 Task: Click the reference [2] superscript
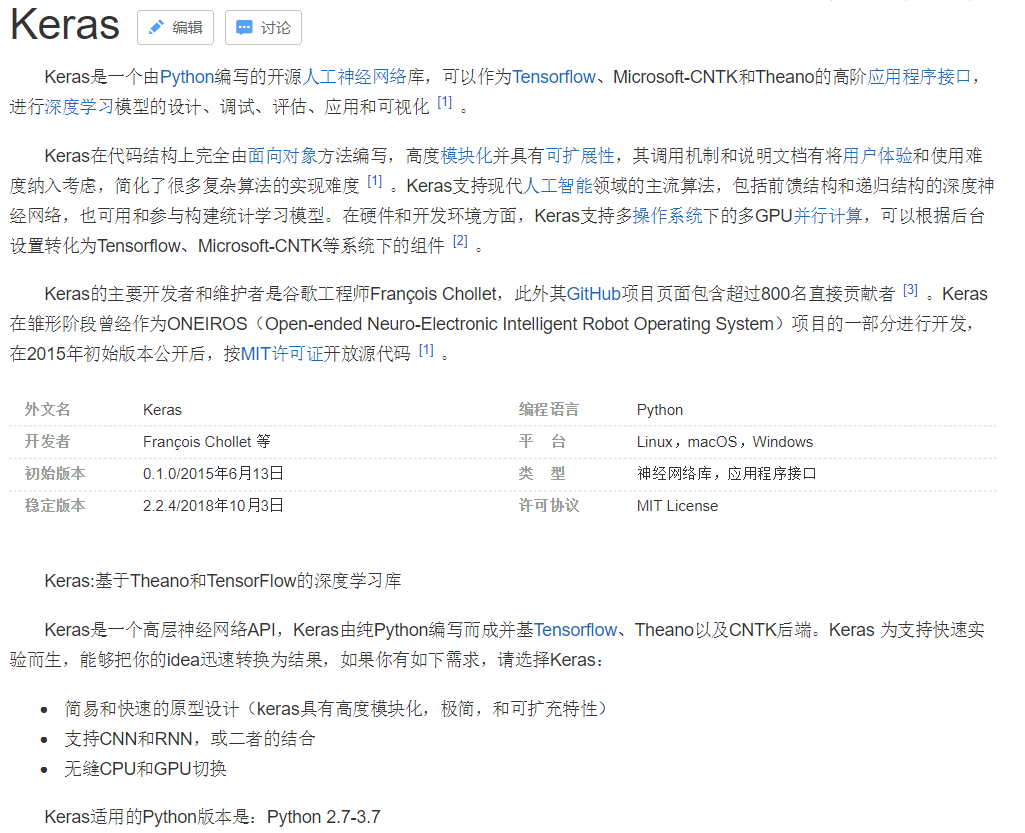[460, 241]
